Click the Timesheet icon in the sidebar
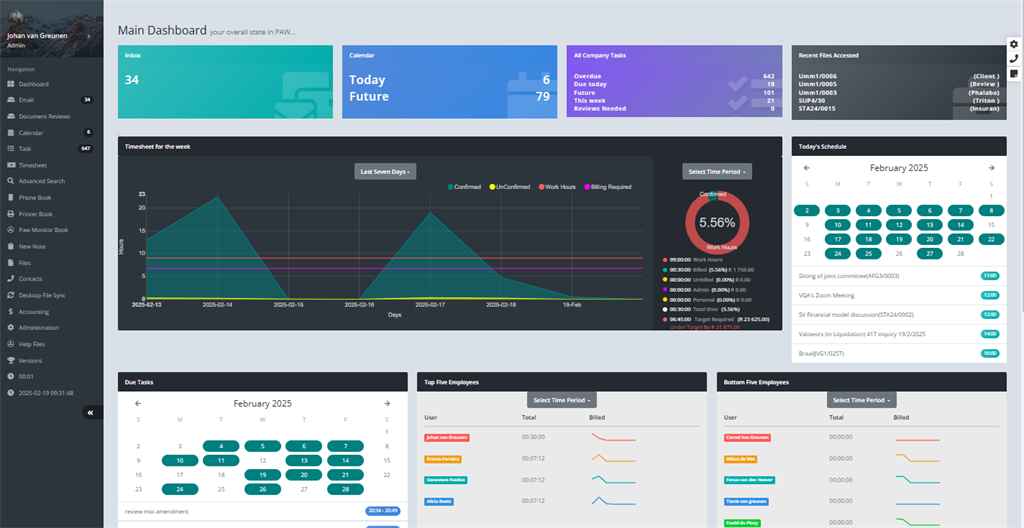 click(10, 165)
